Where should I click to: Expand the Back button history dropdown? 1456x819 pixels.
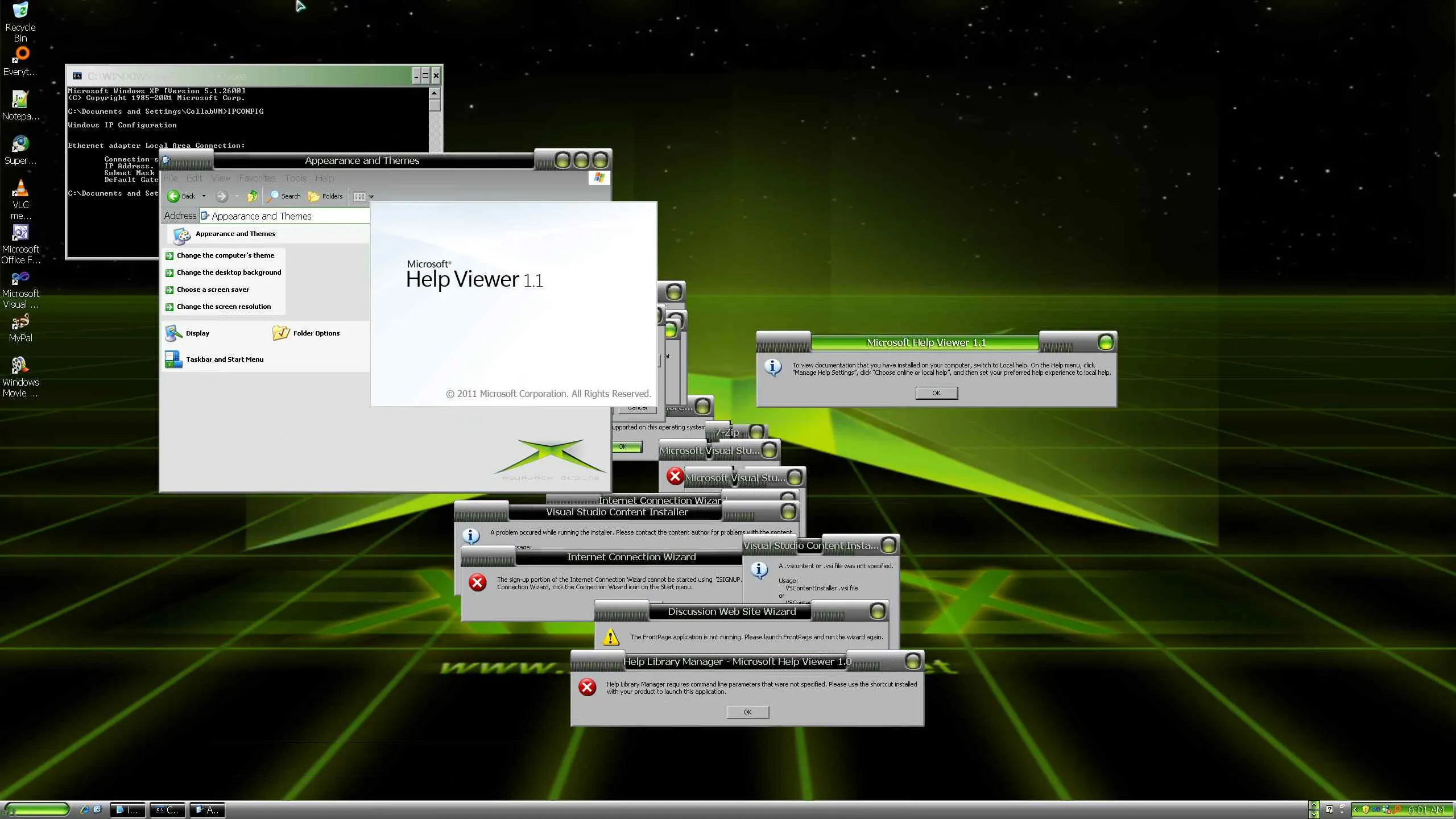(x=204, y=196)
